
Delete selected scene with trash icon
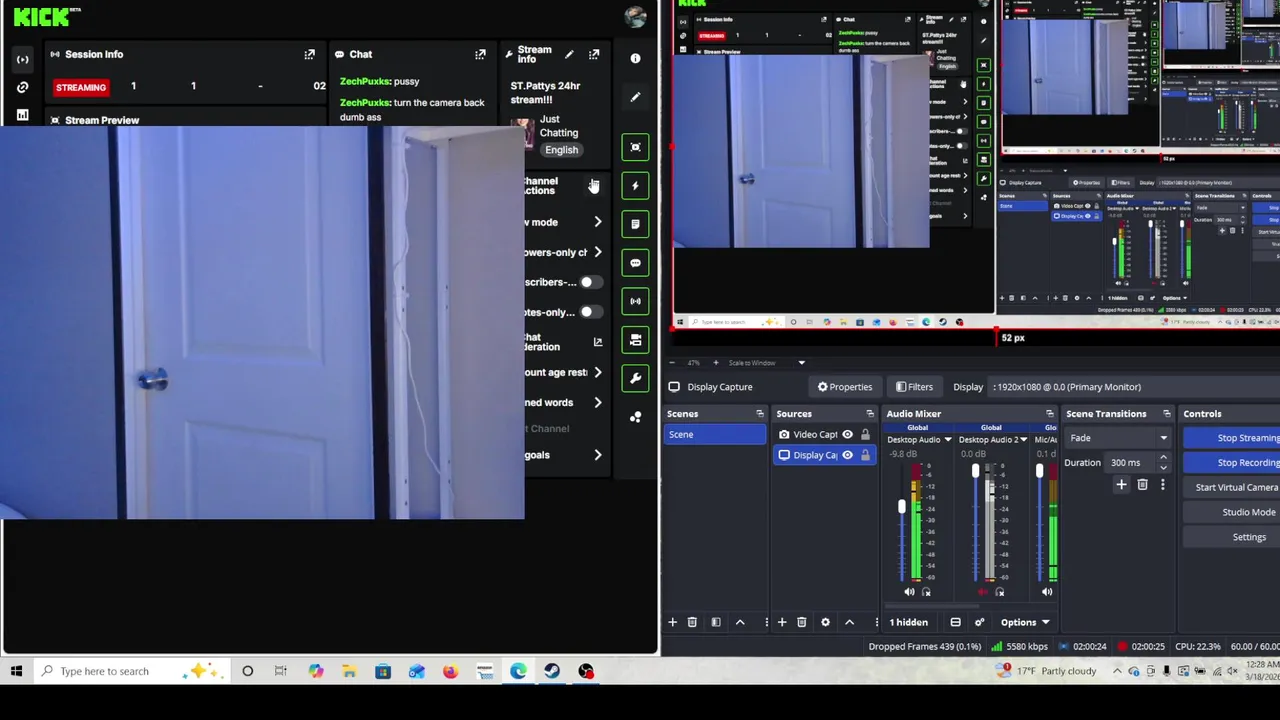[692, 622]
